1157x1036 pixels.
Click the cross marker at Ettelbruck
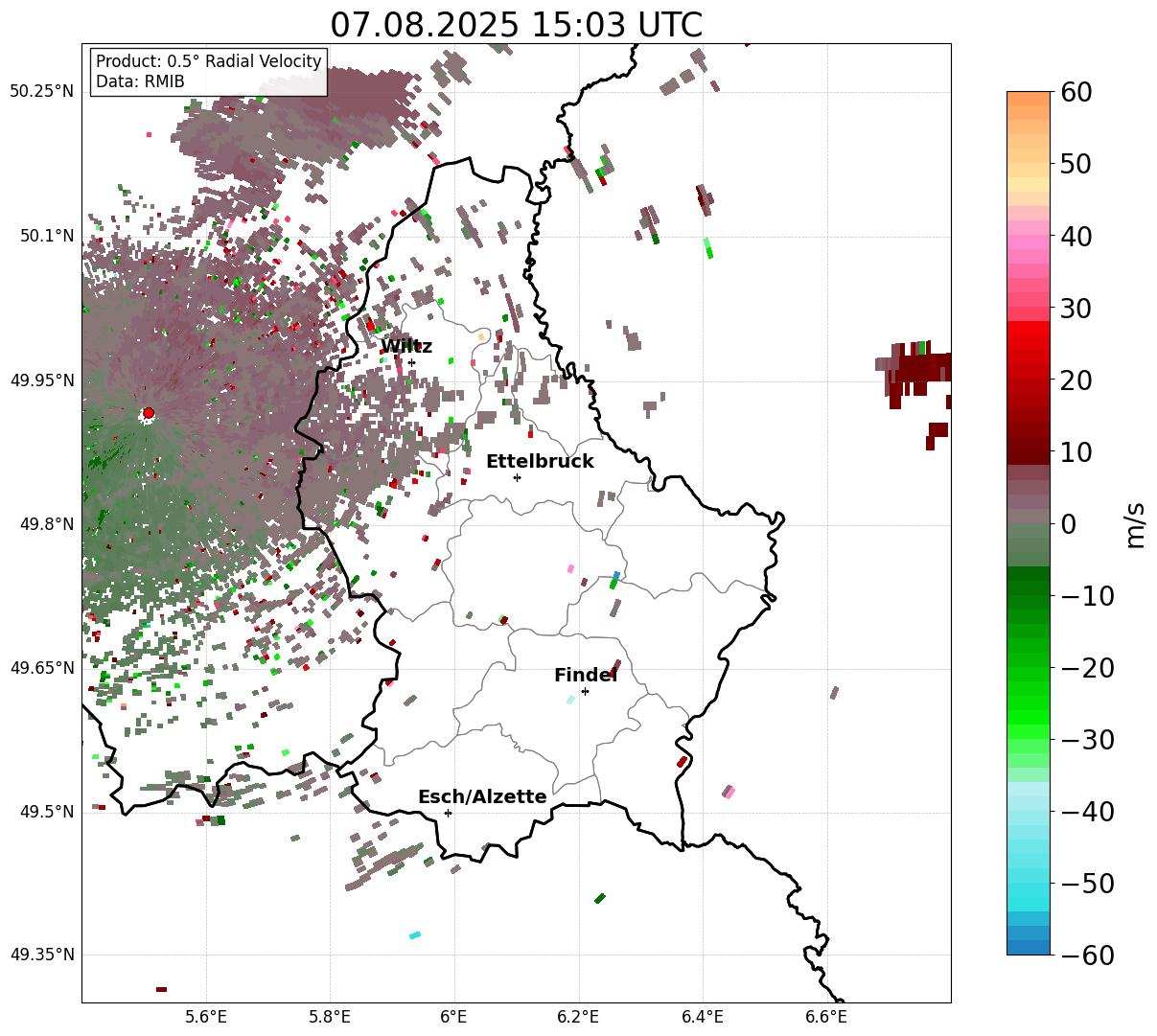pyautogui.click(x=517, y=477)
